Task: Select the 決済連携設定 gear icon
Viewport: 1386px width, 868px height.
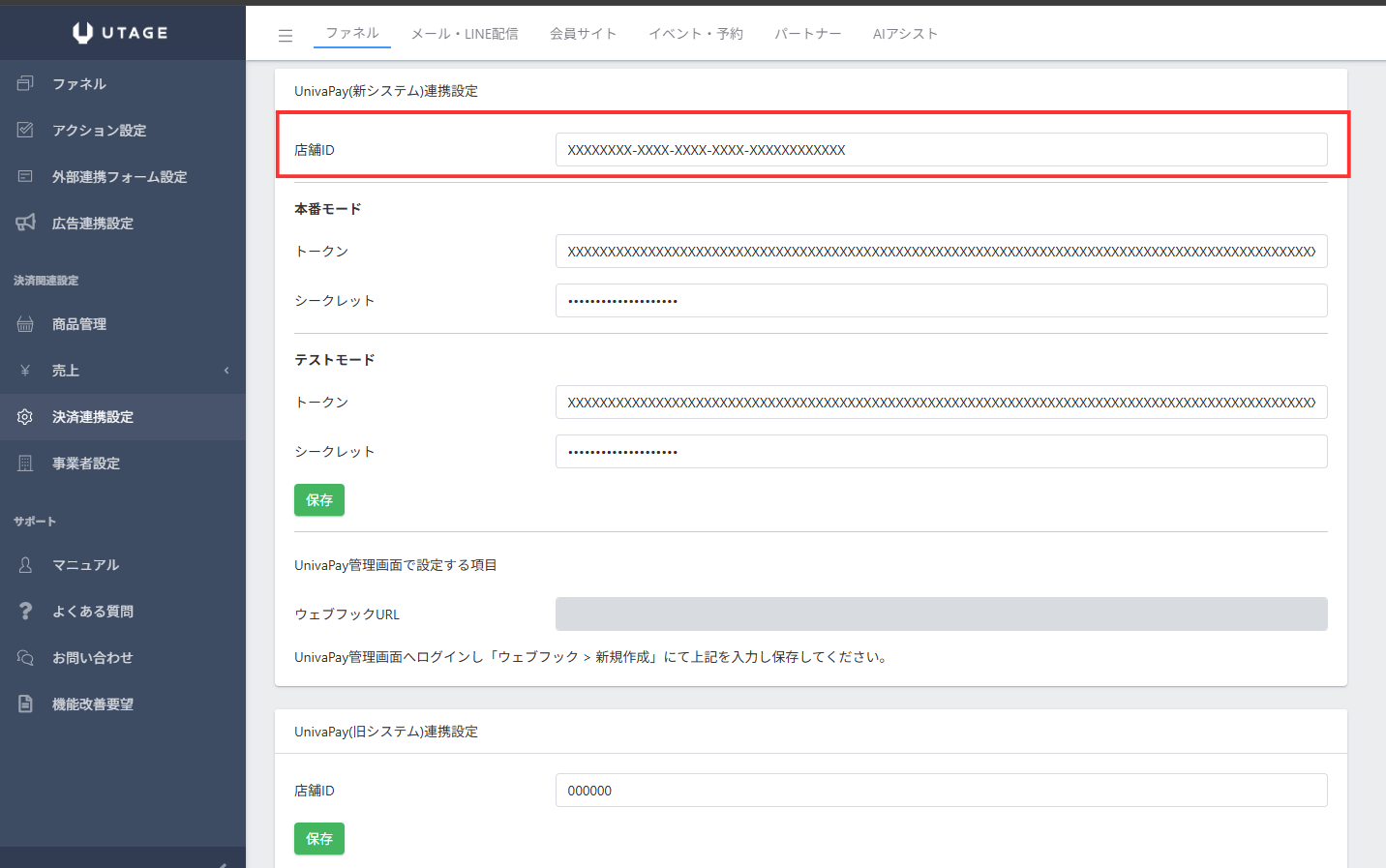Action: pos(25,417)
